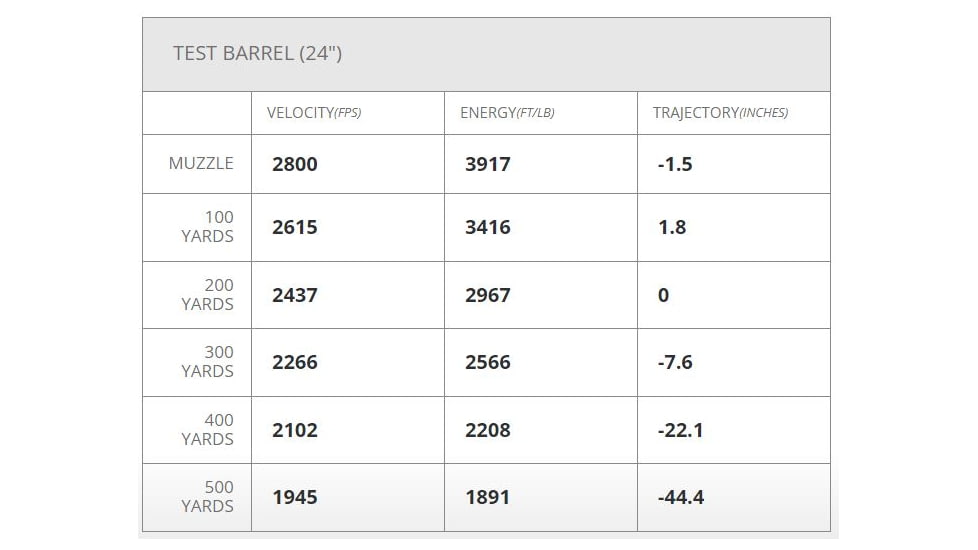Click velocity value 1945 at 500 yards
Viewport: 978px width, 550px height.
click(x=295, y=498)
